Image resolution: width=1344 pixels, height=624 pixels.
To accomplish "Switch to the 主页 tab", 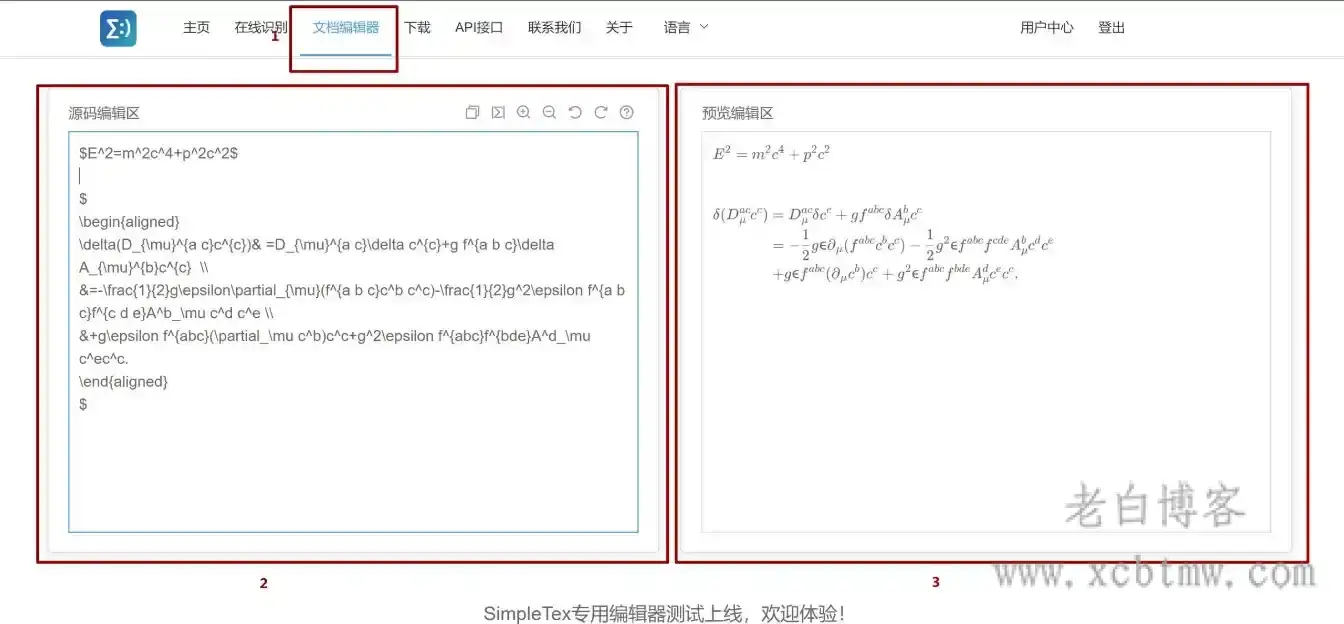I will (196, 27).
